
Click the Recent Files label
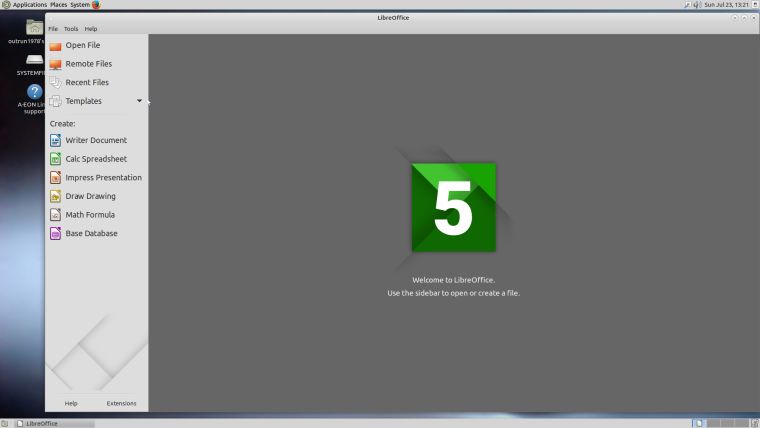87,82
